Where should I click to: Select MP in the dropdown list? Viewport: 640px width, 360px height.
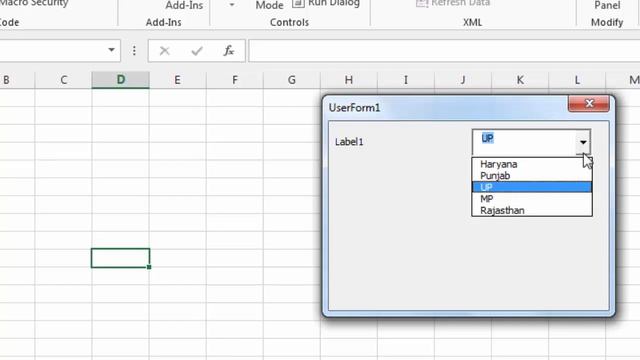[532, 199]
